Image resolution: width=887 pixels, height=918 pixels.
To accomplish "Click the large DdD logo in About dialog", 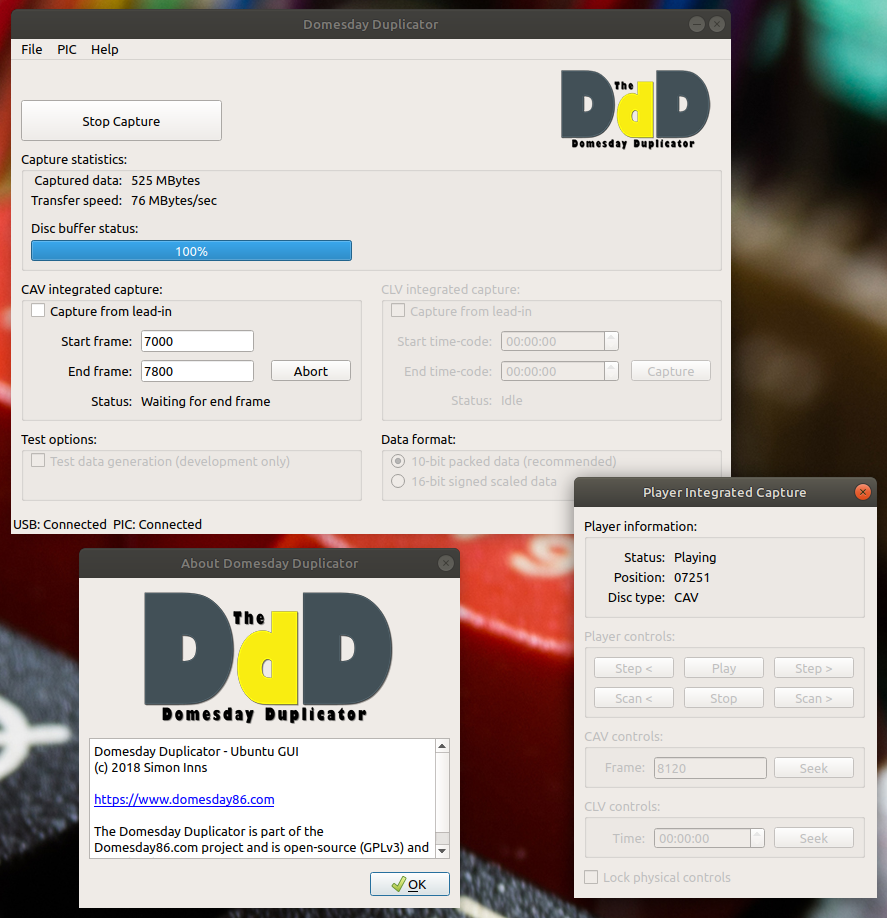I will pyautogui.click(x=268, y=655).
